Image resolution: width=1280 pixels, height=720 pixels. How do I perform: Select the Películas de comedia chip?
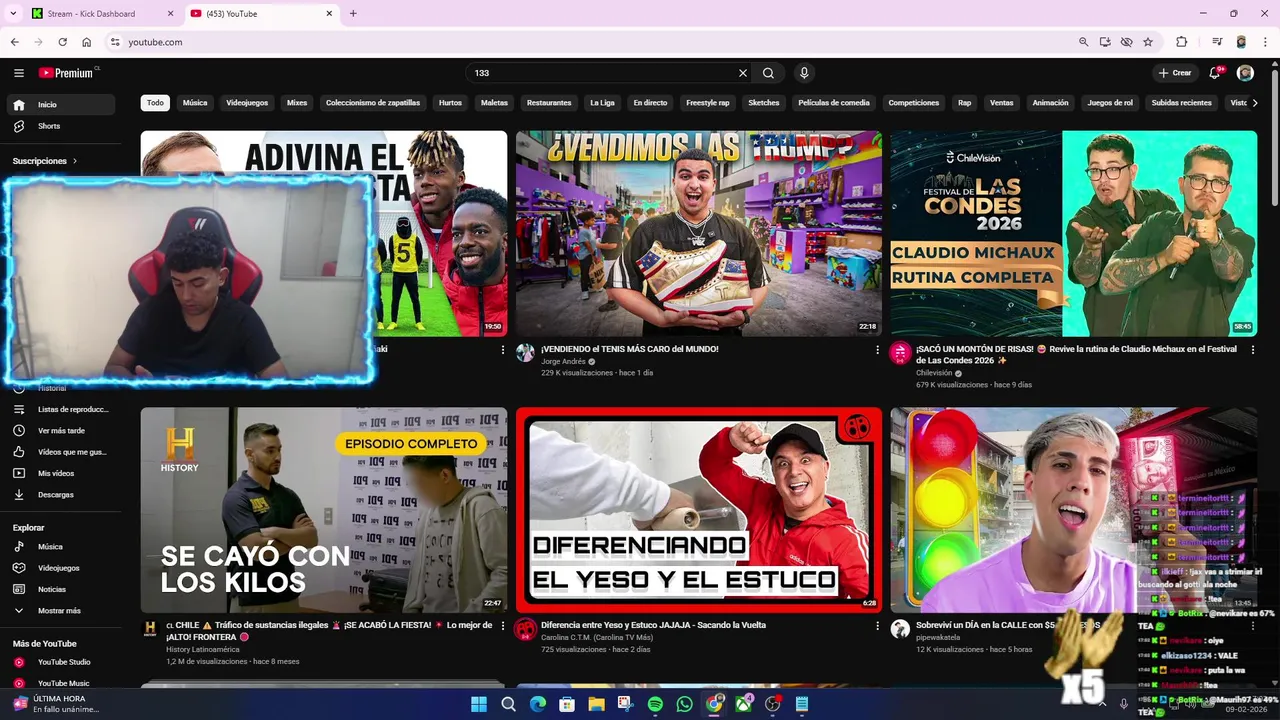[x=834, y=103]
